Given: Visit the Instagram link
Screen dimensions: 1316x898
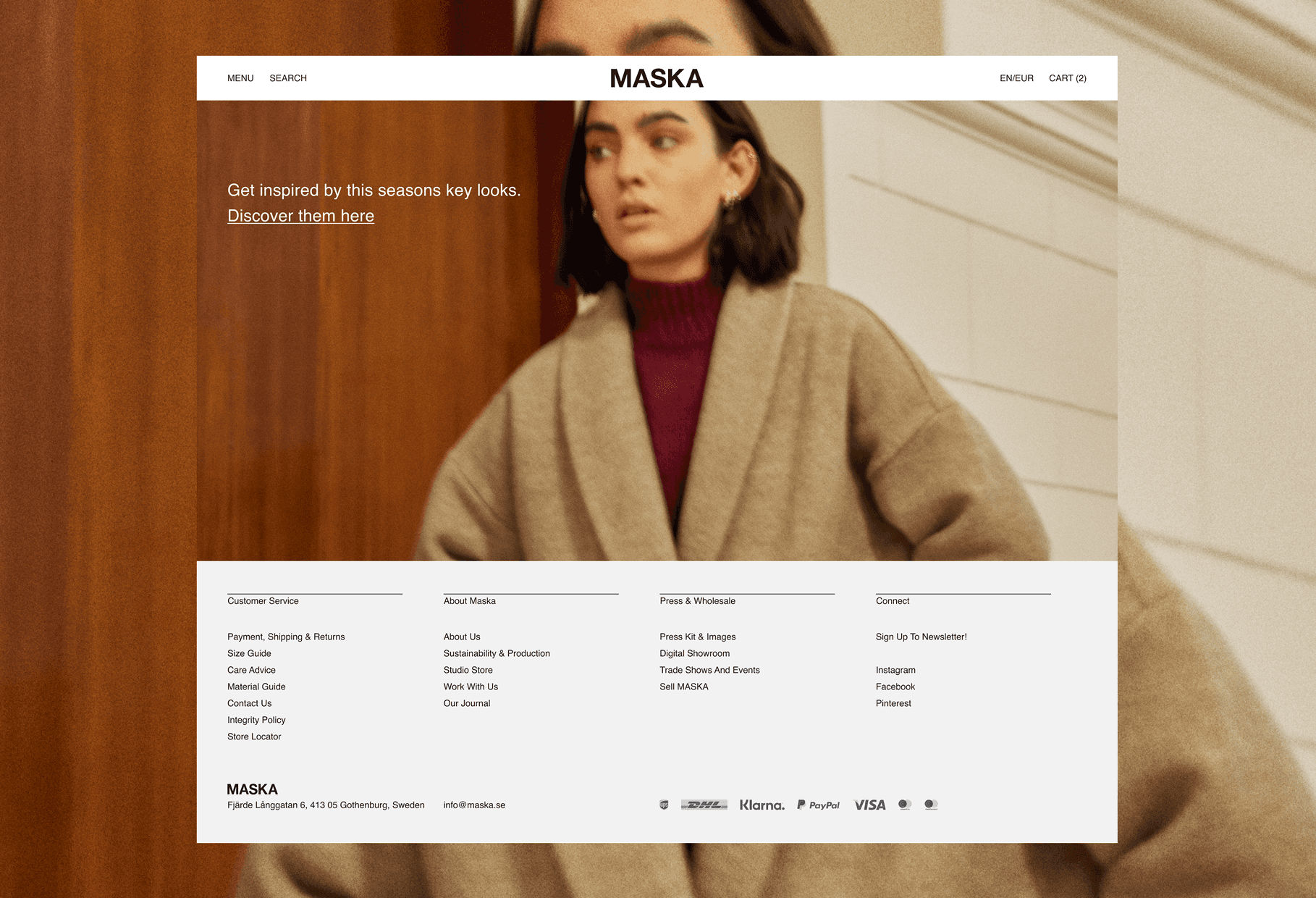Looking at the screenshot, I should [895, 670].
